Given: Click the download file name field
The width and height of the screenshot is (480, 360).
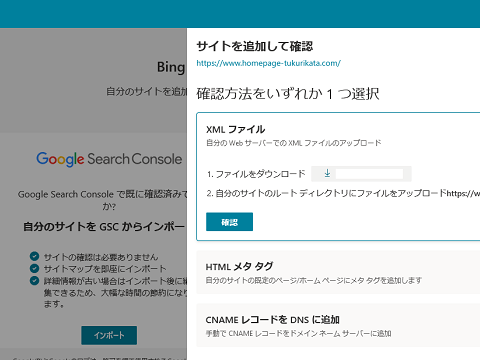Looking at the screenshot, I should [369, 174].
